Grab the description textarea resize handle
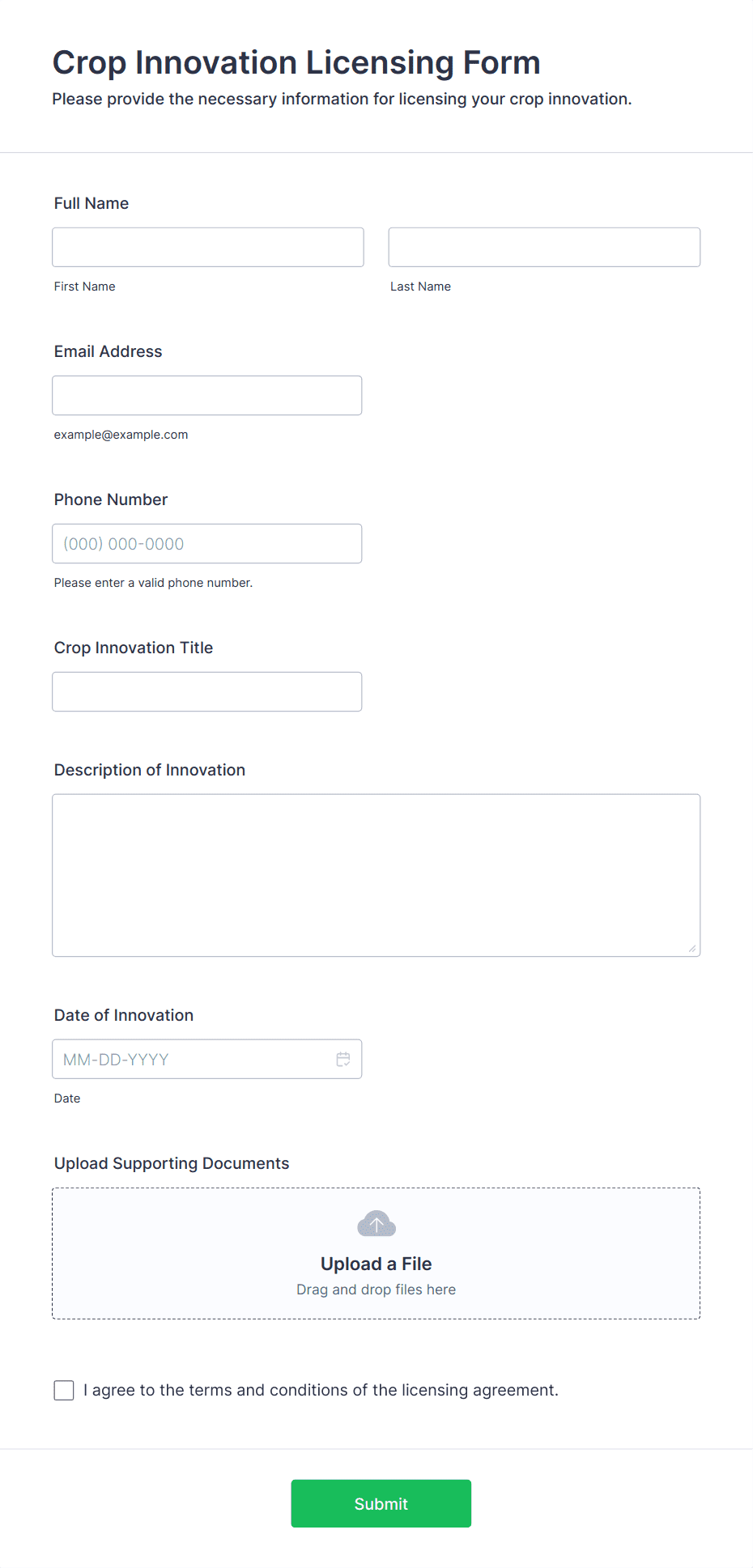This screenshot has height=1568, width=753. (692, 948)
